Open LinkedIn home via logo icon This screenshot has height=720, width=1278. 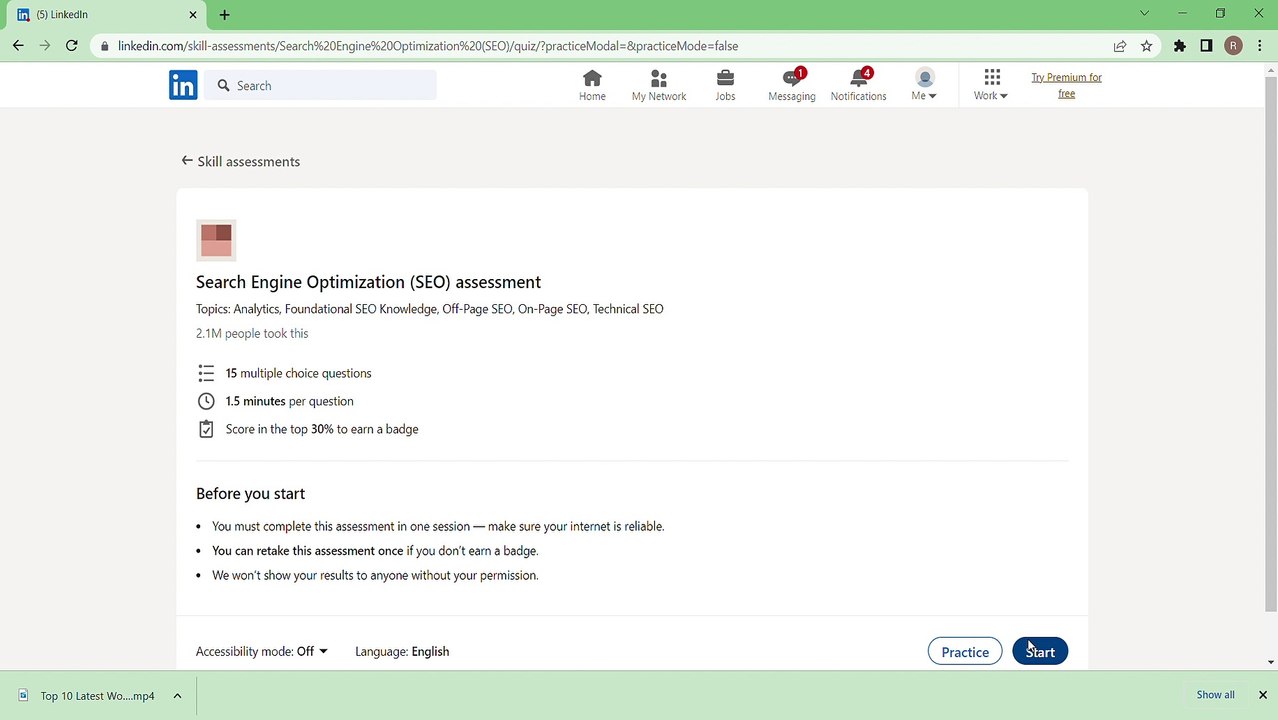point(183,85)
